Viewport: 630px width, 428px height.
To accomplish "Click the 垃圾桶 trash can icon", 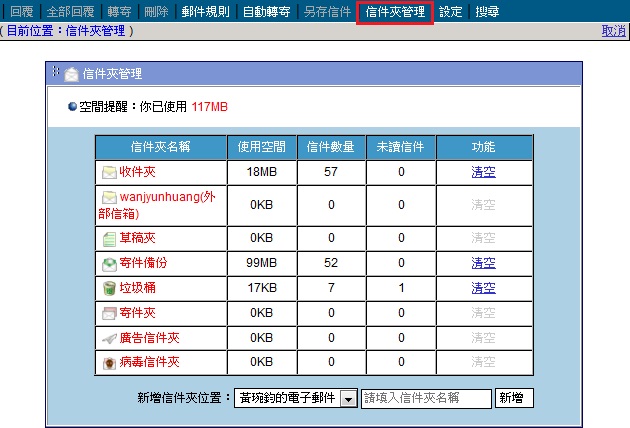I will tap(109, 288).
